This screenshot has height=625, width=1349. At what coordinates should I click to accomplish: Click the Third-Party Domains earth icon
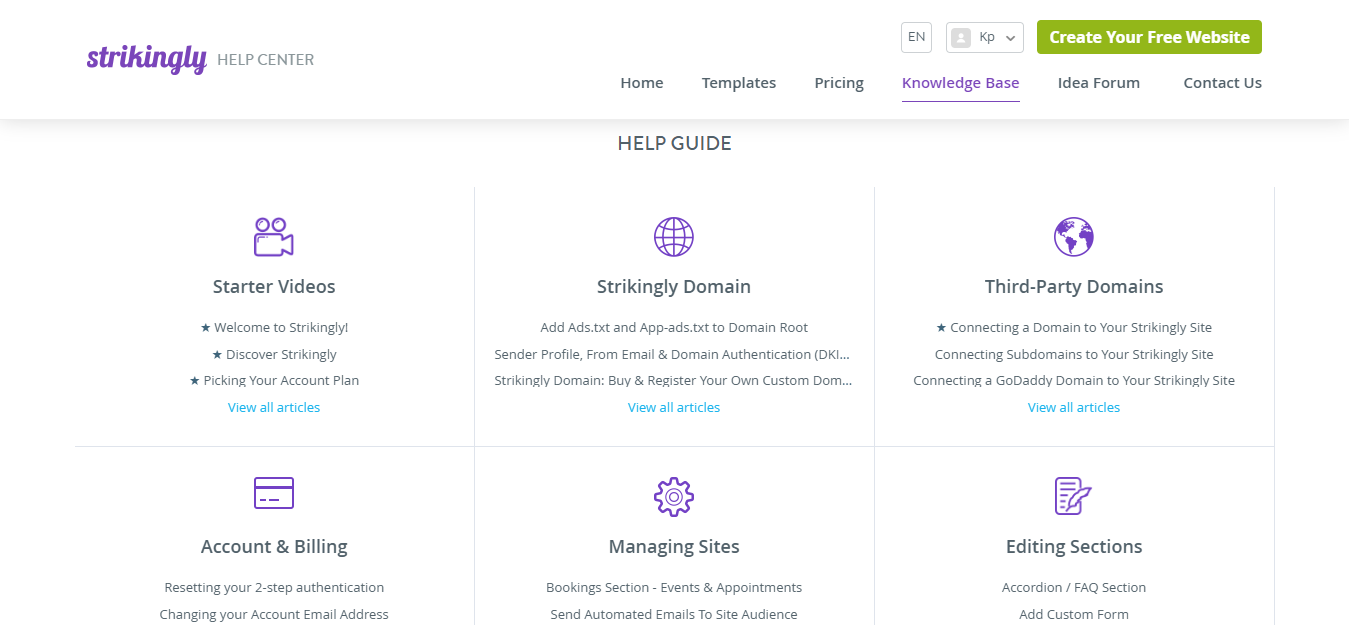click(x=1073, y=237)
